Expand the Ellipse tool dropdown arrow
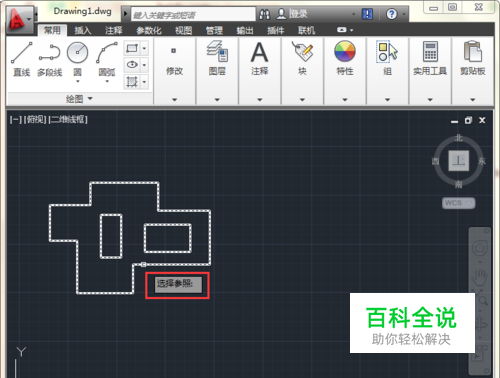500x378 pixels. coord(144,65)
